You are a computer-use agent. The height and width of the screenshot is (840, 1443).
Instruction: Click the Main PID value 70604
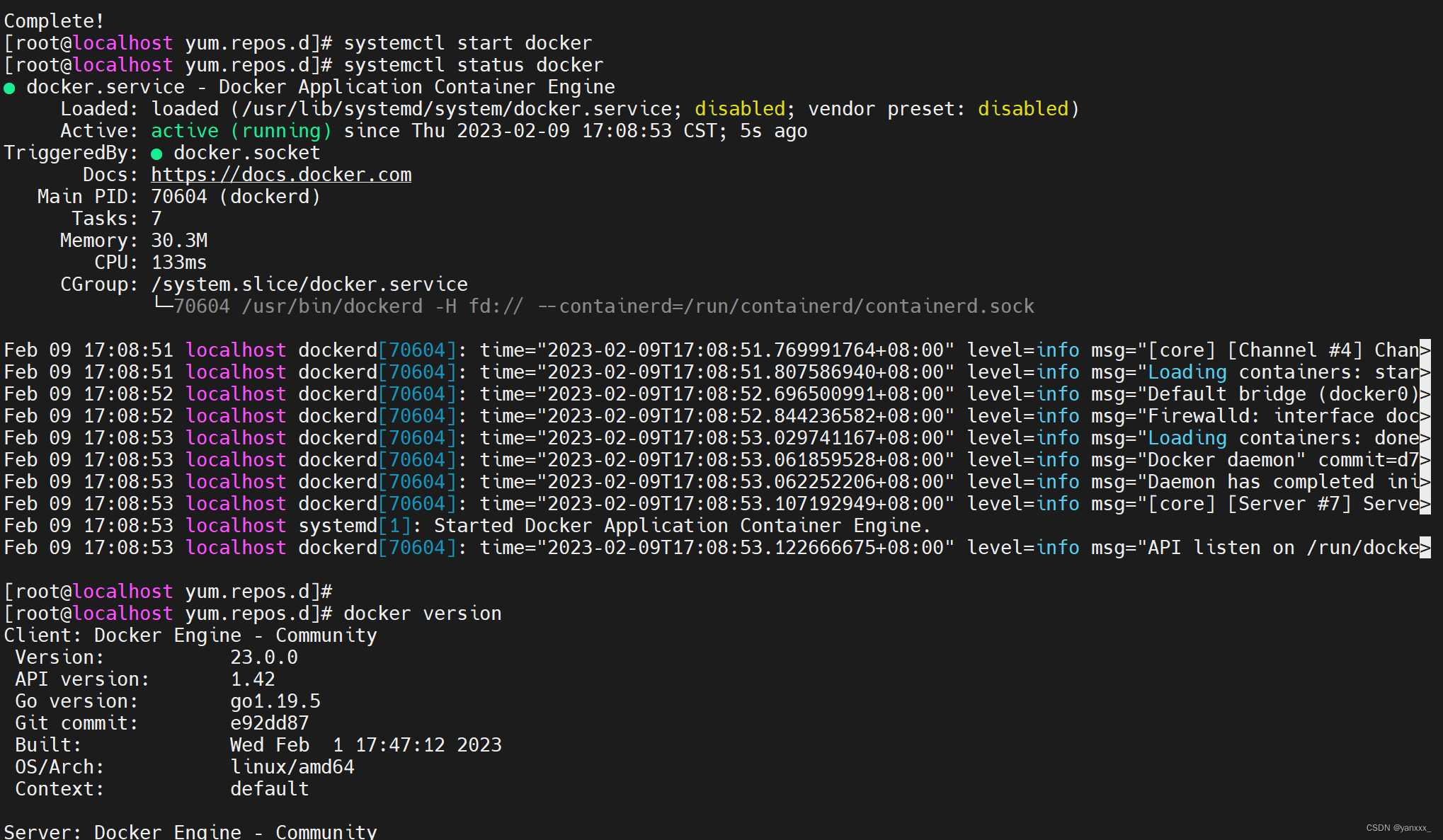(x=179, y=197)
